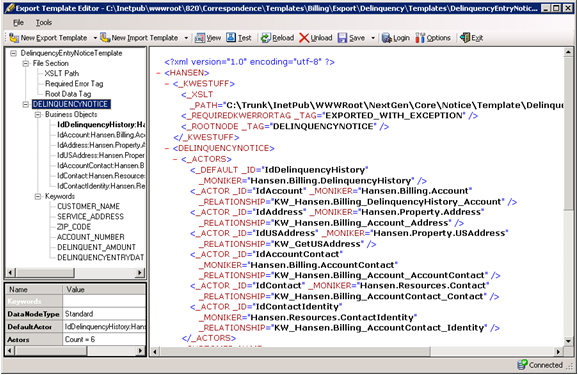Collapse the DelinquencyEntryNoticeTemplate root node
578x375 pixels.
coord(14,53)
